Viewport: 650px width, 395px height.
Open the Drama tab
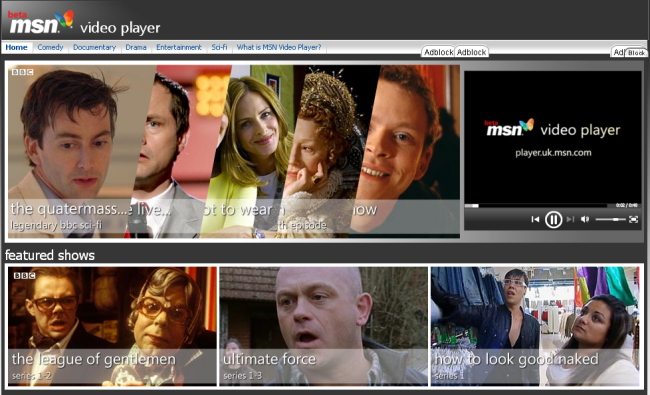click(136, 47)
